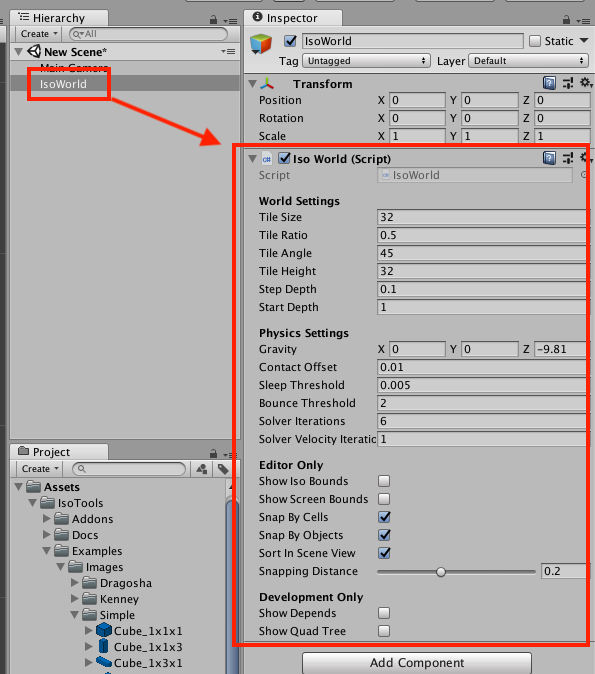Screen dimensions: 595x674
Task: Open the Layer dropdown showing Default
Action: pyautogui.click(x=528, y=61)
